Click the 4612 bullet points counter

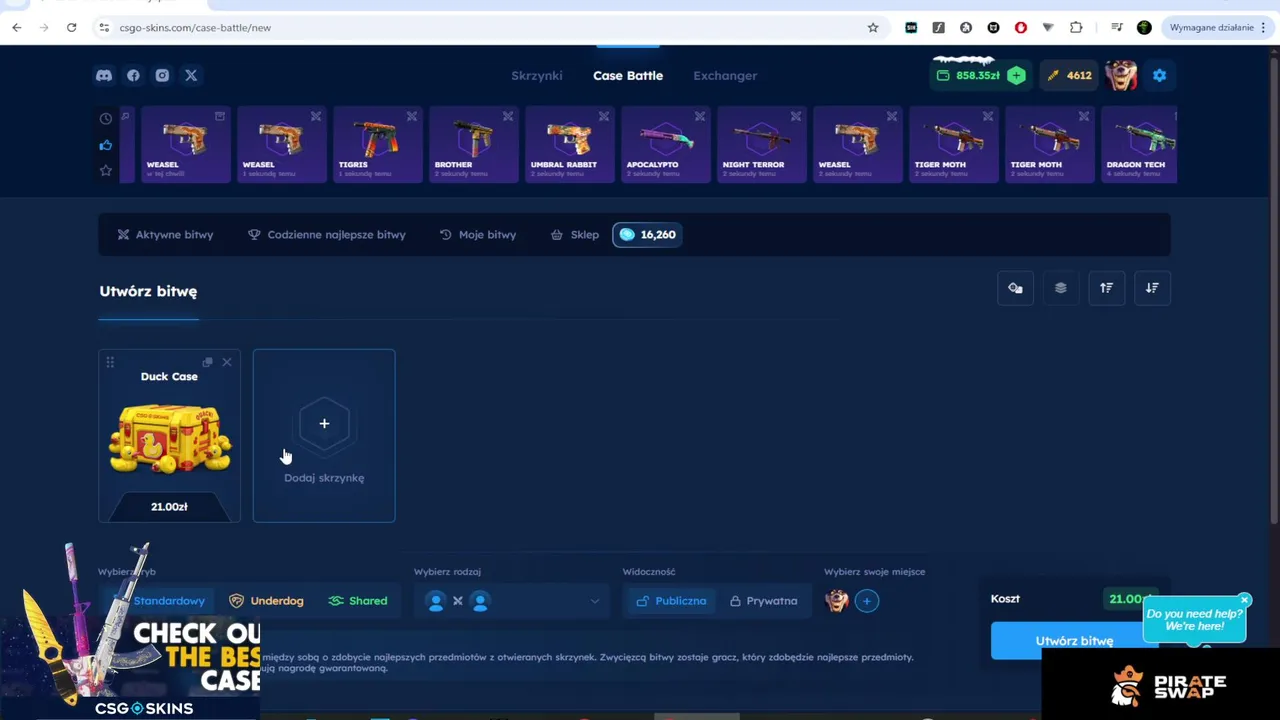tap(1069, 75)
